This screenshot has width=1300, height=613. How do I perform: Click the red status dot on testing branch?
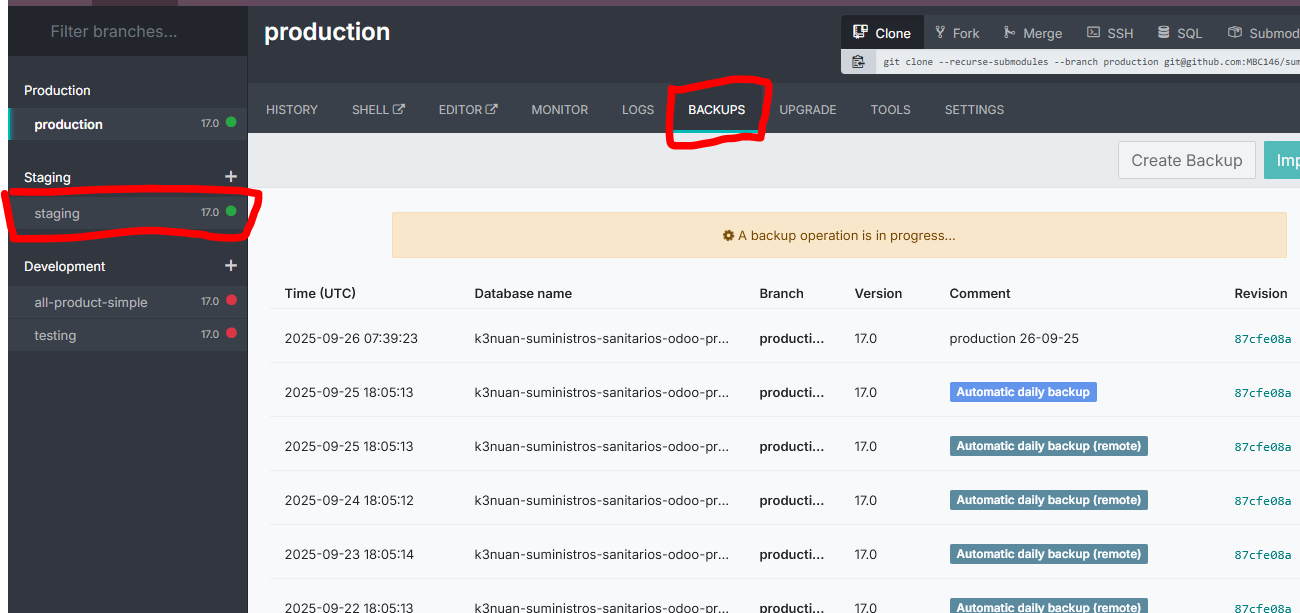[231, 334]
